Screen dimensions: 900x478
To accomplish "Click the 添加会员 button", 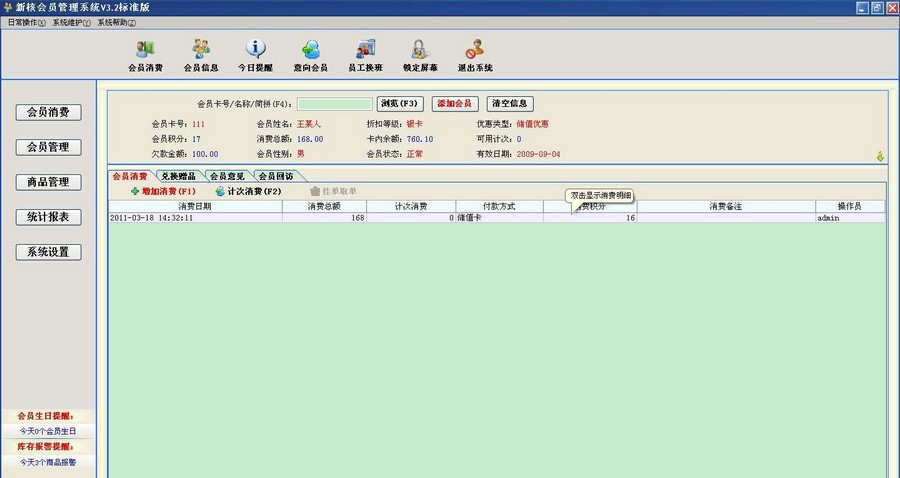I will coord(455,104).
